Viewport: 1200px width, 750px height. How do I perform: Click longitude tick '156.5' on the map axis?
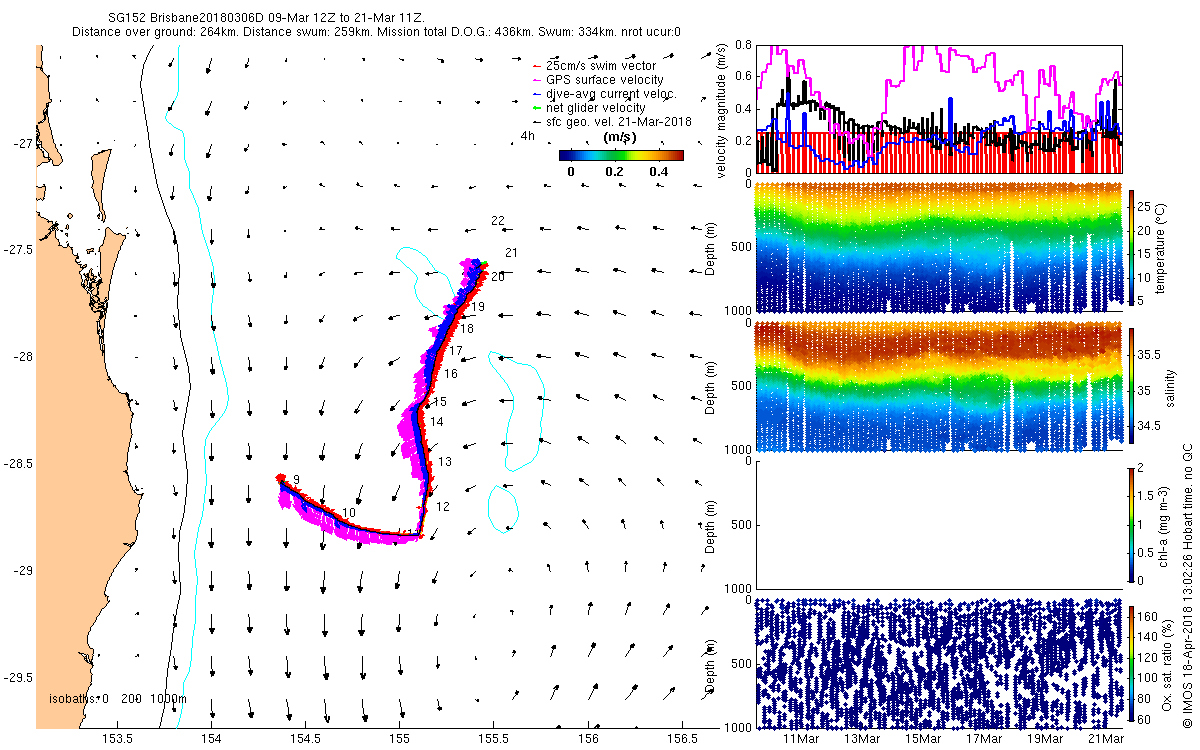[682, 739]
